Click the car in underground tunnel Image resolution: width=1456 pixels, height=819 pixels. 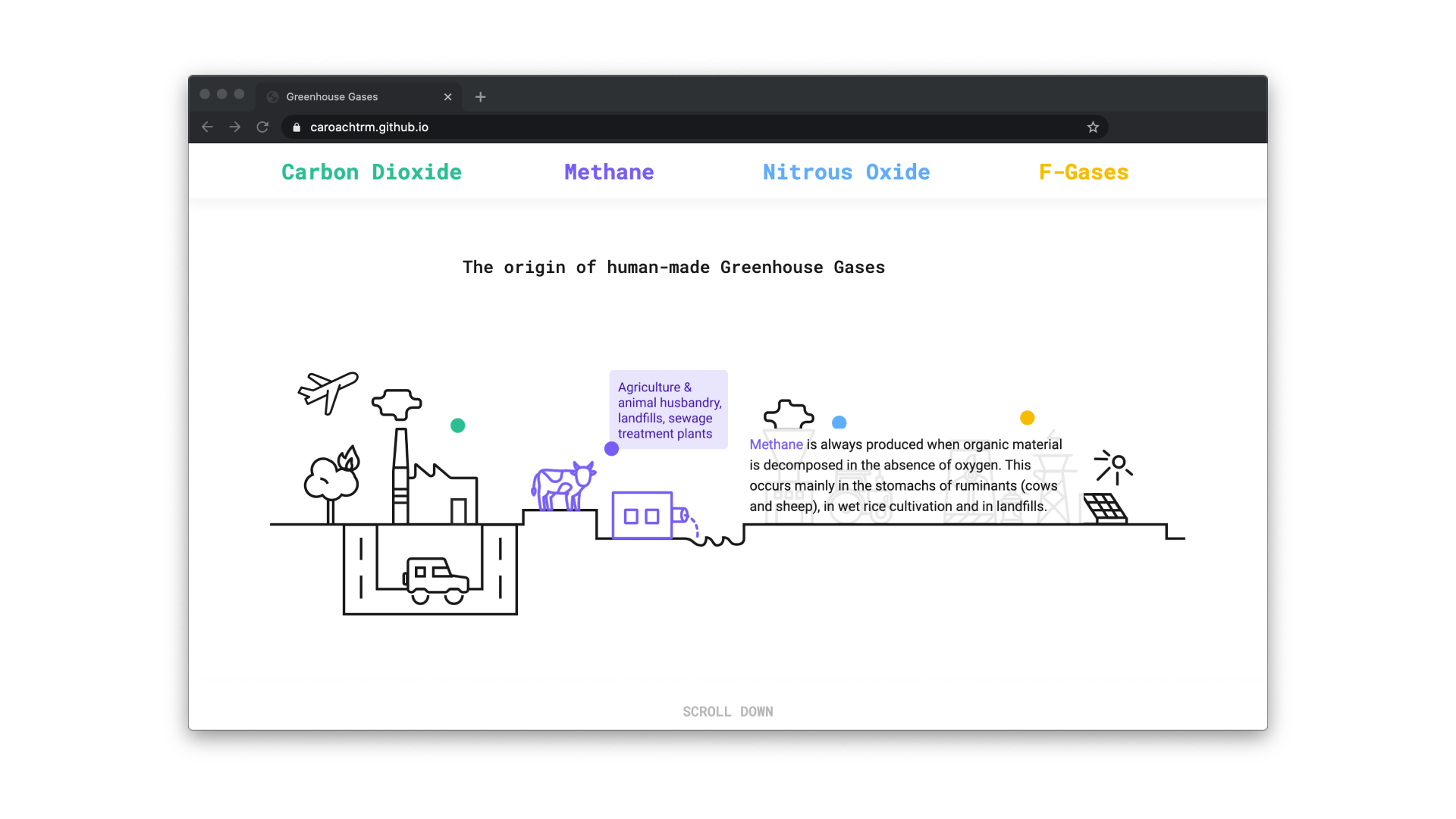coord(436,581)
